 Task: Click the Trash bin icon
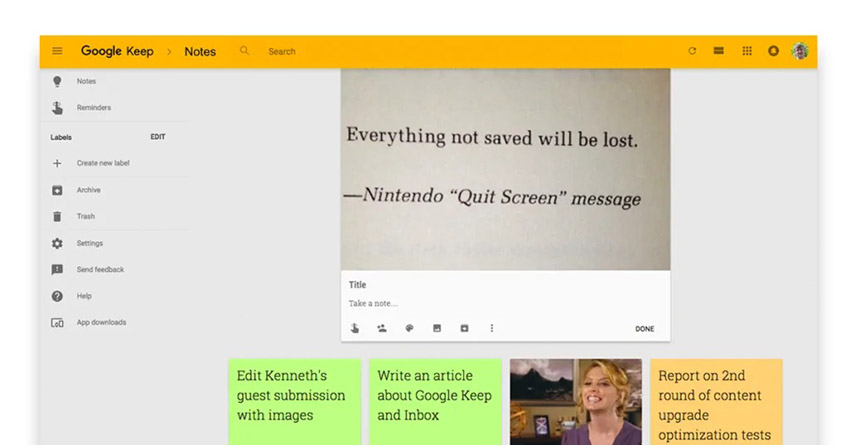[57, 216]
